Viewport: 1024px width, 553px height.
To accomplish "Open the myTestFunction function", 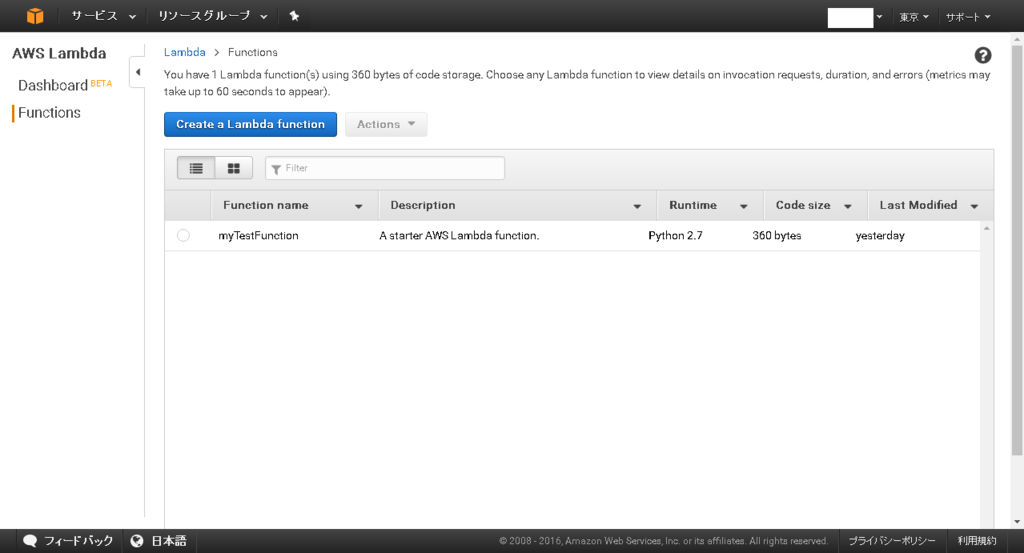I will (x=258, y=236).
